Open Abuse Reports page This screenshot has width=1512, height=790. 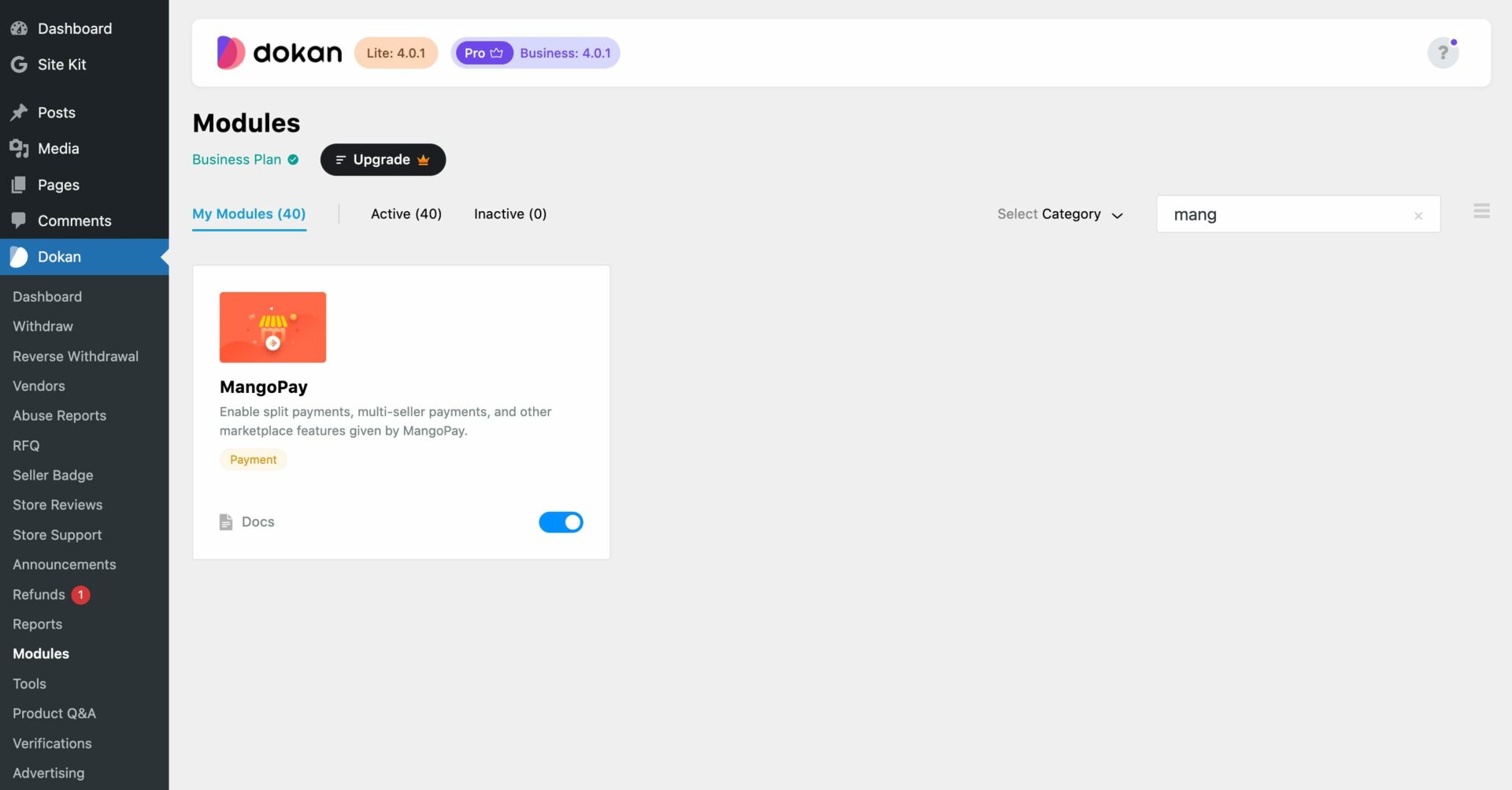59,416
